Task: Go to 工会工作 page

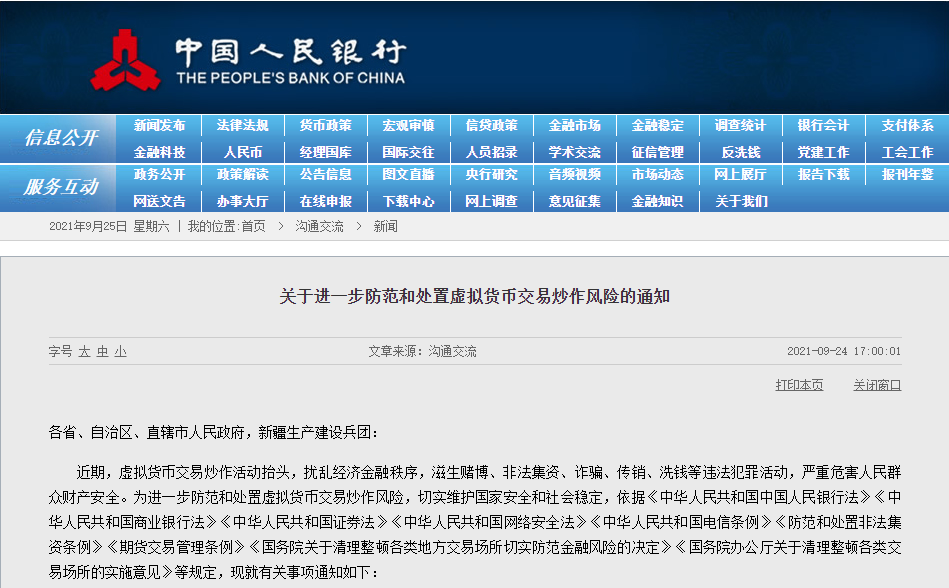Action: [907, 152]
